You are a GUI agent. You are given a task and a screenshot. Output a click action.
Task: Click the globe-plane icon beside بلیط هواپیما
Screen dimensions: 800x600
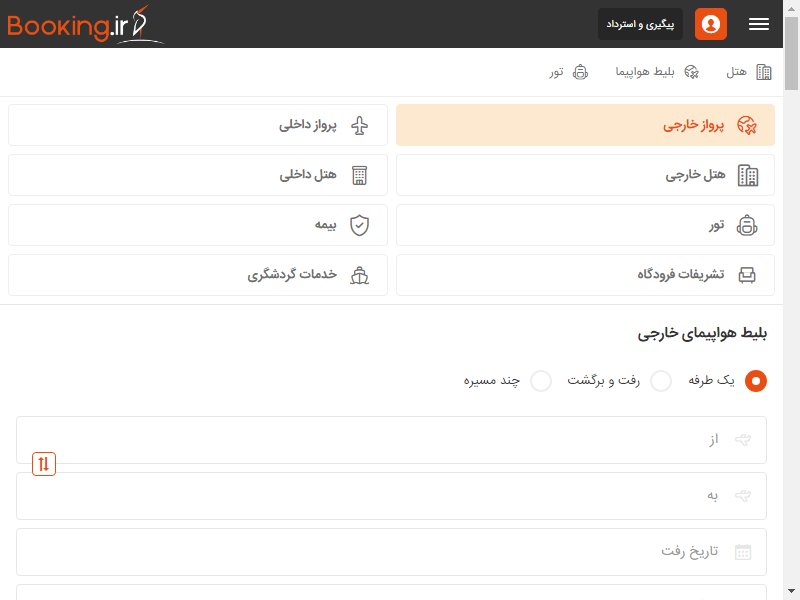click(691, 72)
